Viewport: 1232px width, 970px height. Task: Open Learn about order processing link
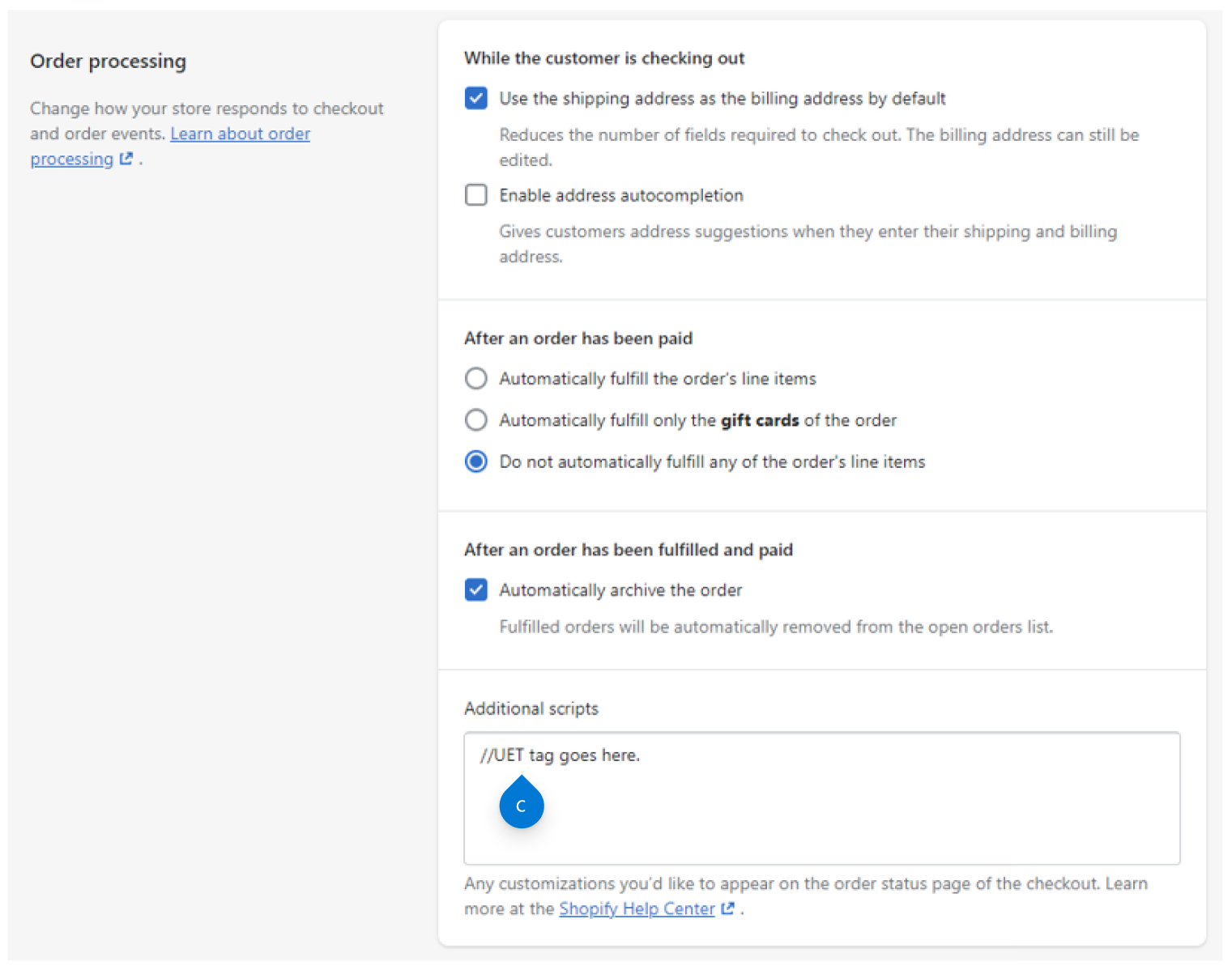coord(170,146)
